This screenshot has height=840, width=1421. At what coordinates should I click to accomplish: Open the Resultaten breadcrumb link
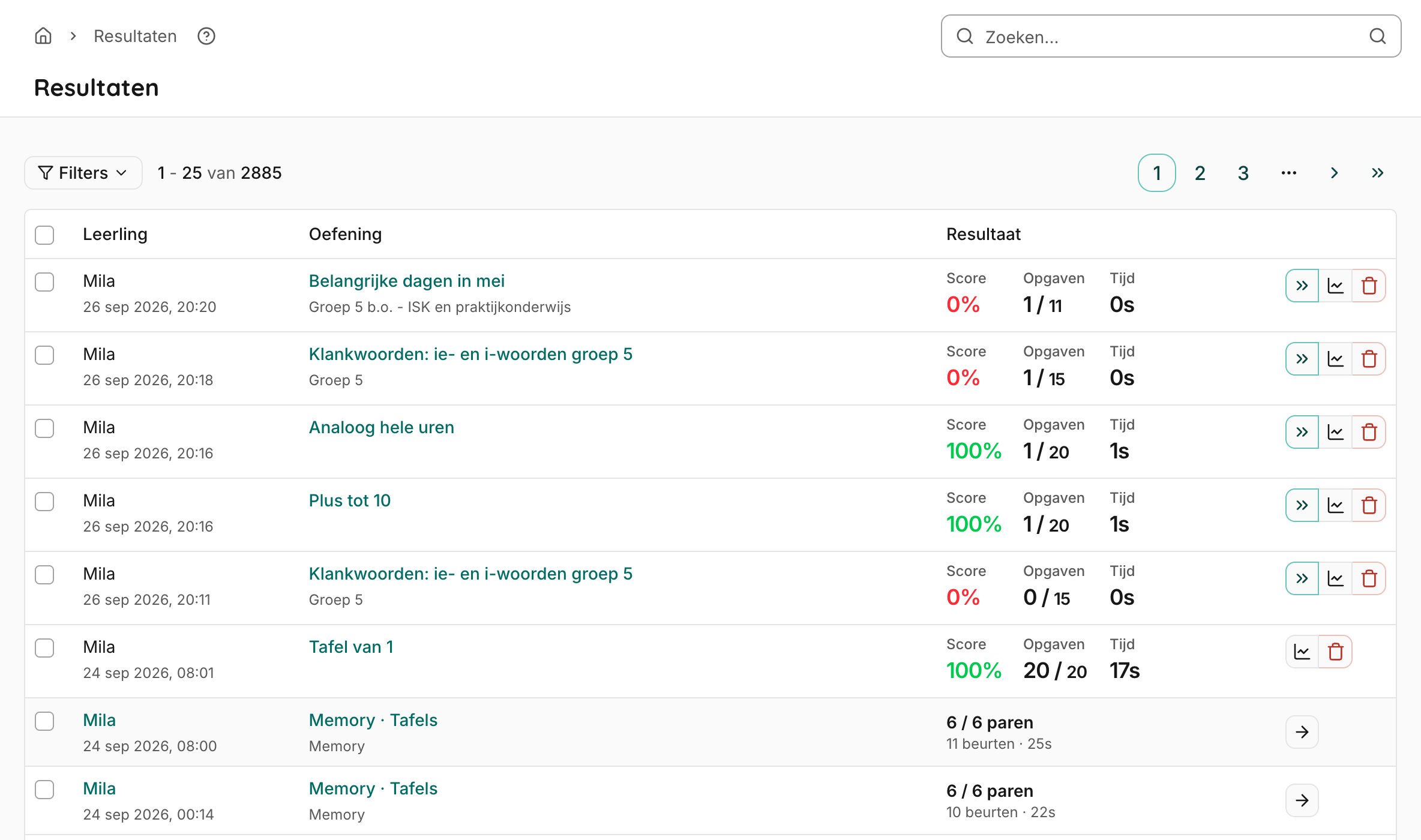(135, 36)
